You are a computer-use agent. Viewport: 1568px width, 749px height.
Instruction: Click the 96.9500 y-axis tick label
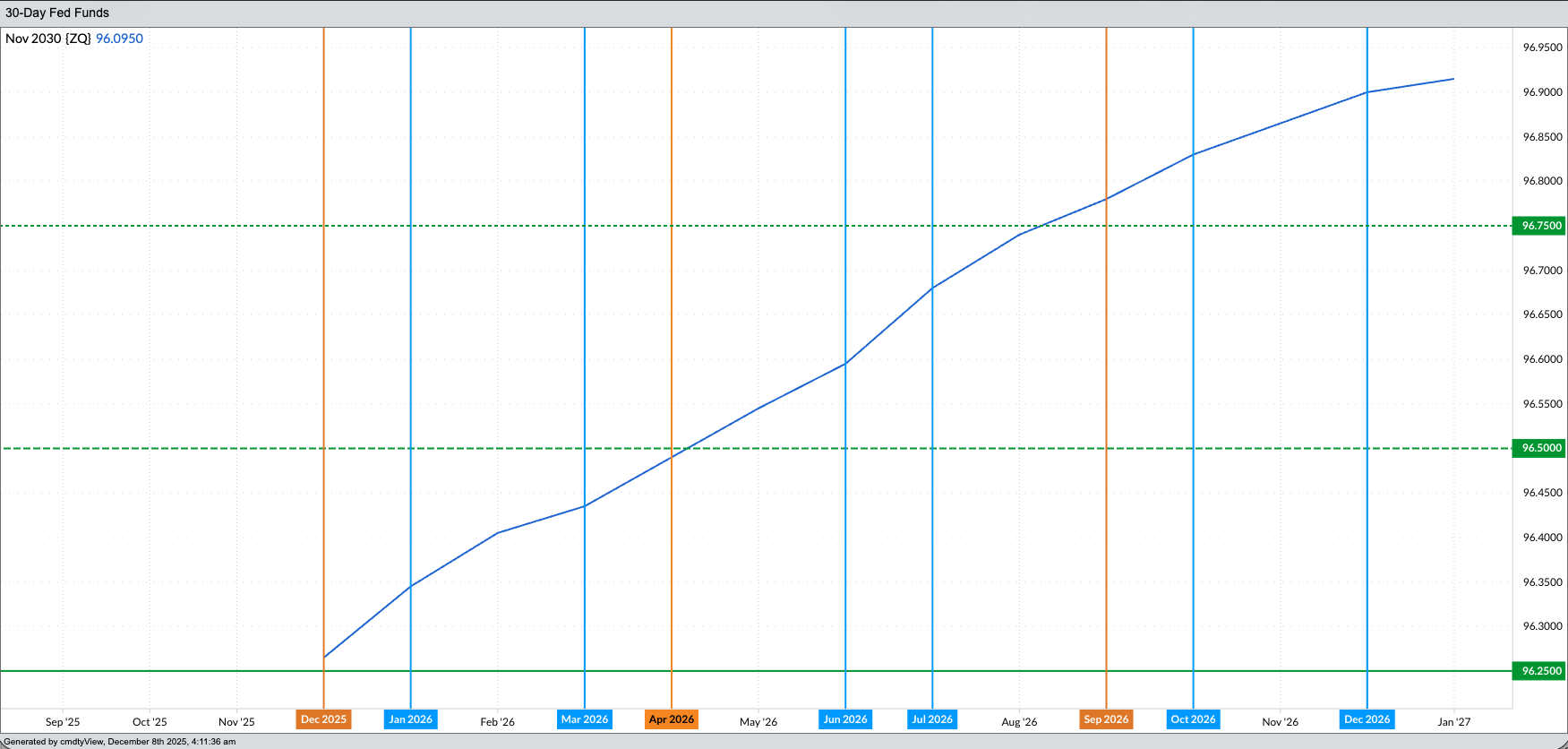coord(1542,47)
